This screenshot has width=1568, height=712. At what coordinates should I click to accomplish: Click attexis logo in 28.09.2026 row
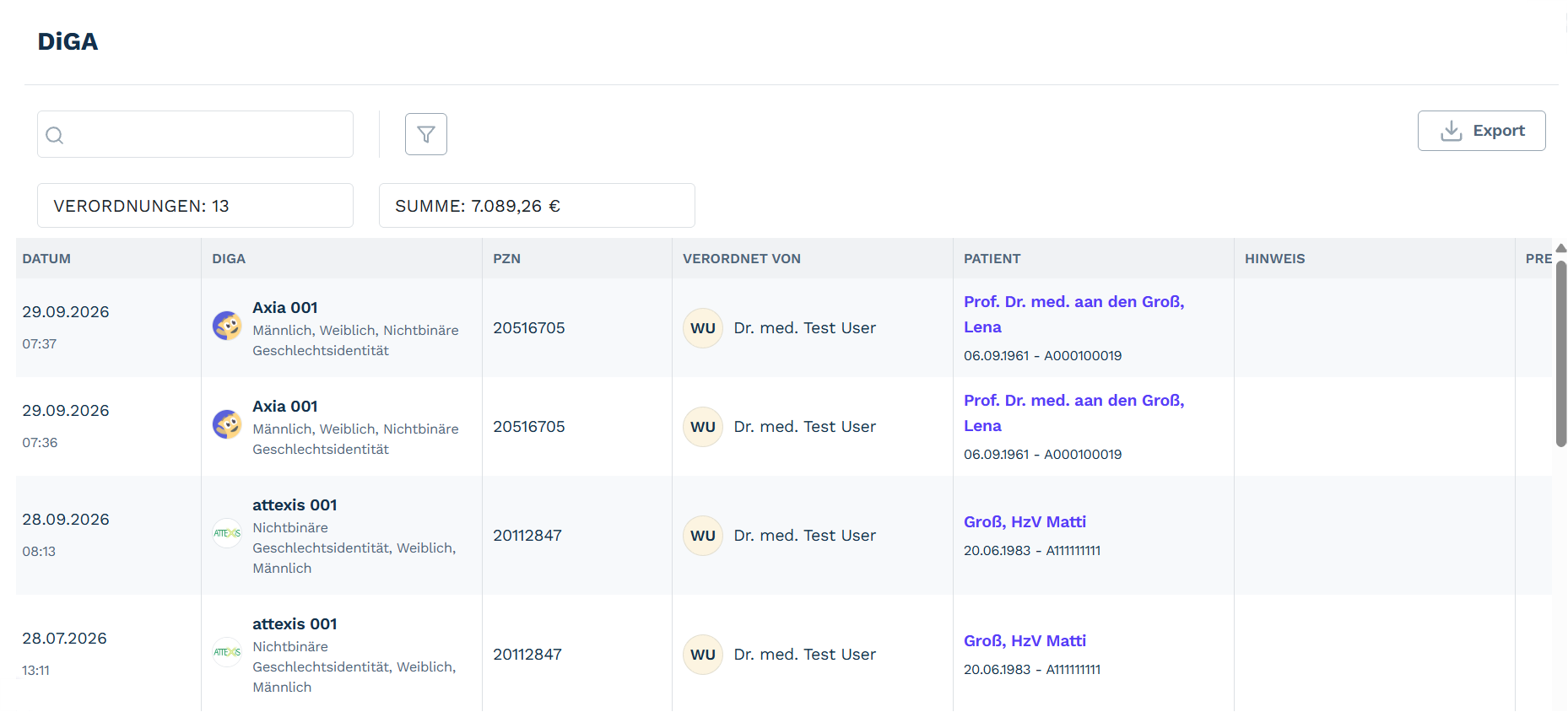(x=227, y=533)
